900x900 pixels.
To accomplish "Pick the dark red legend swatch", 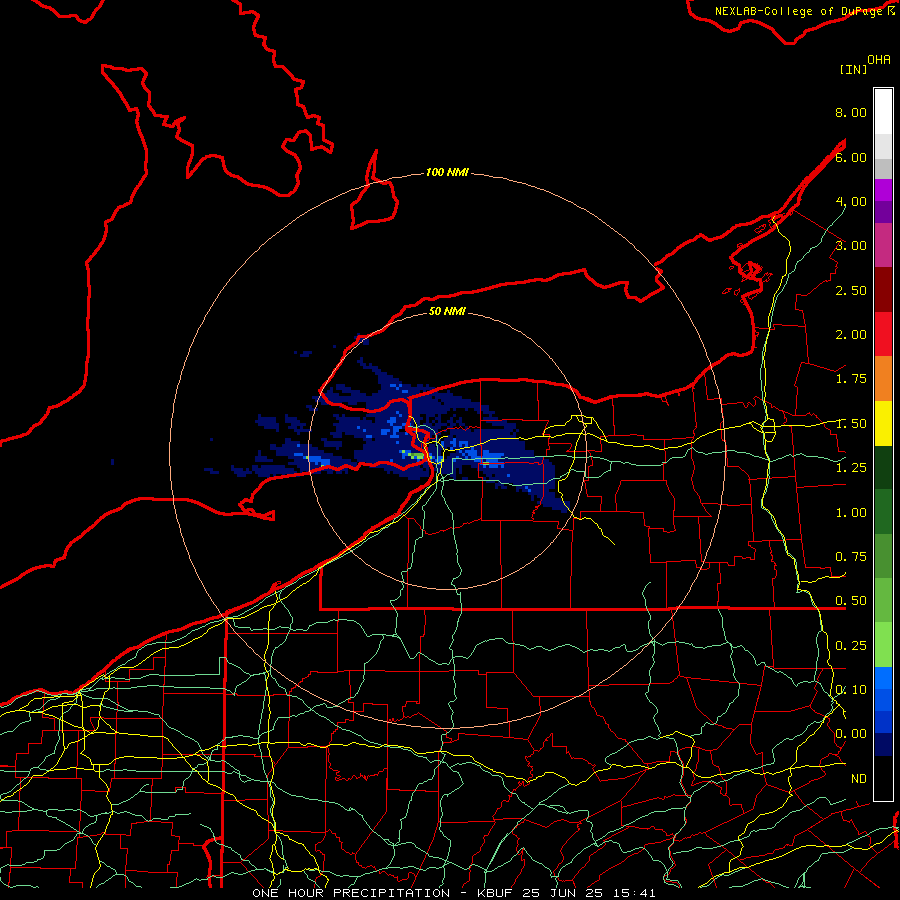I will (883, 290).
